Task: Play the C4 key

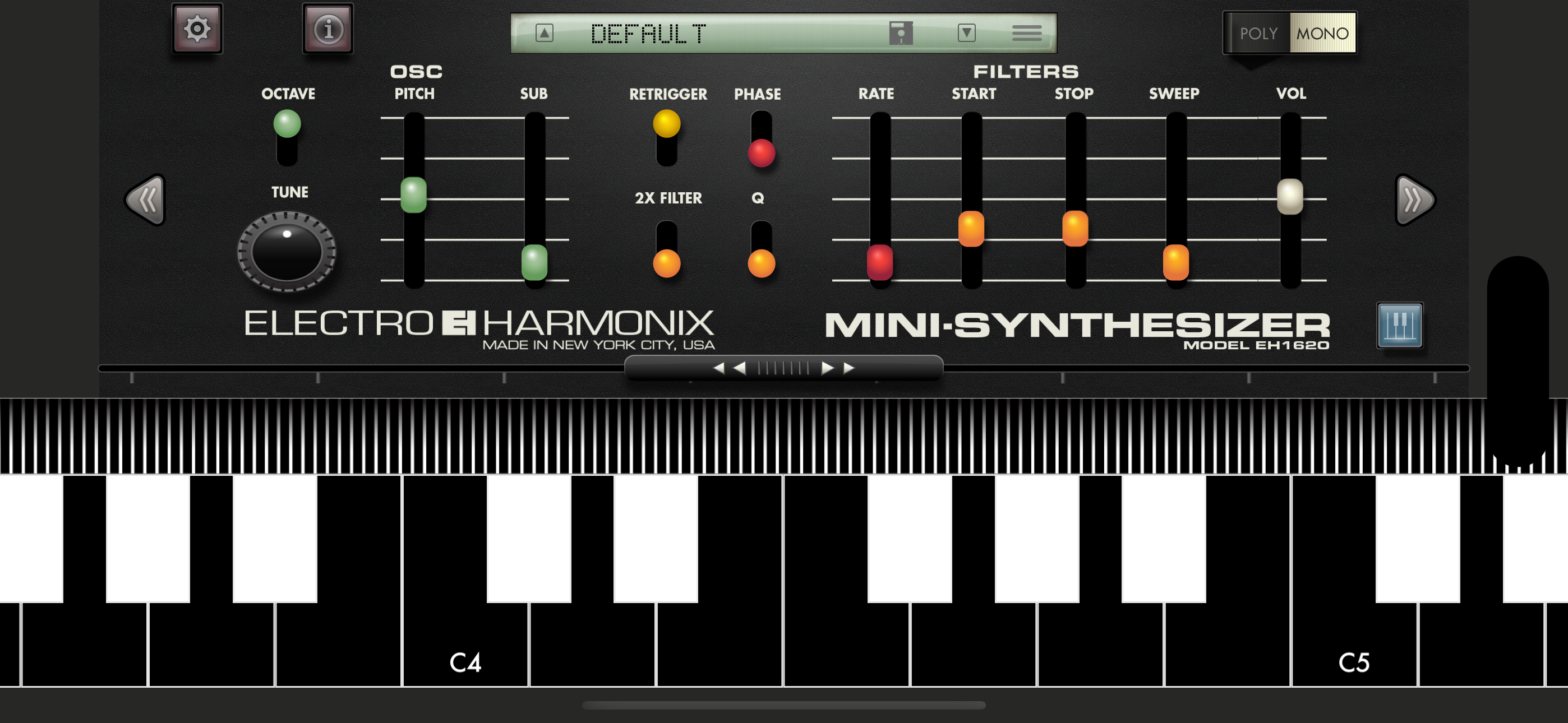Action: (x=465, y=645)
